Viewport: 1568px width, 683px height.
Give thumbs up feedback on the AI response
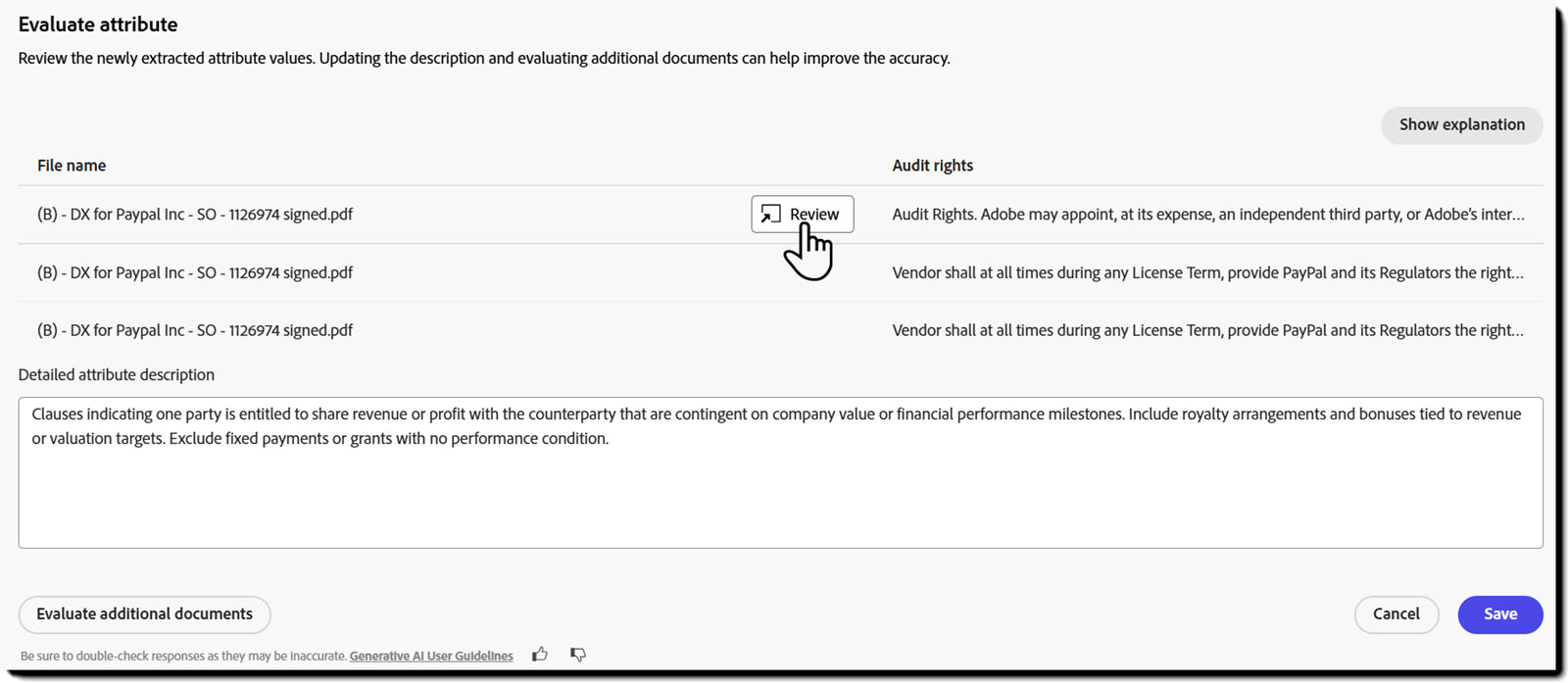point(540,654)
